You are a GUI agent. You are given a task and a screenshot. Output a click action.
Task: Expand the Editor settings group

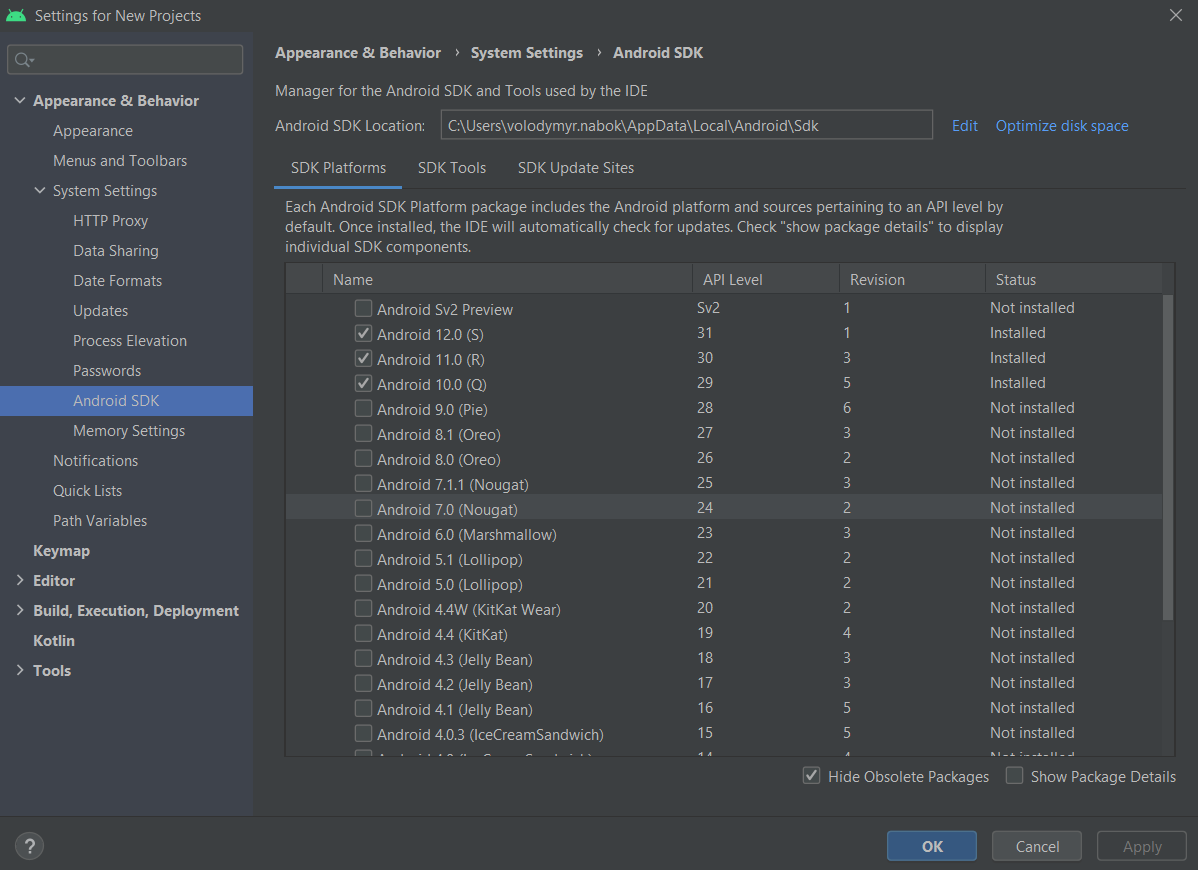click(20, 581)
